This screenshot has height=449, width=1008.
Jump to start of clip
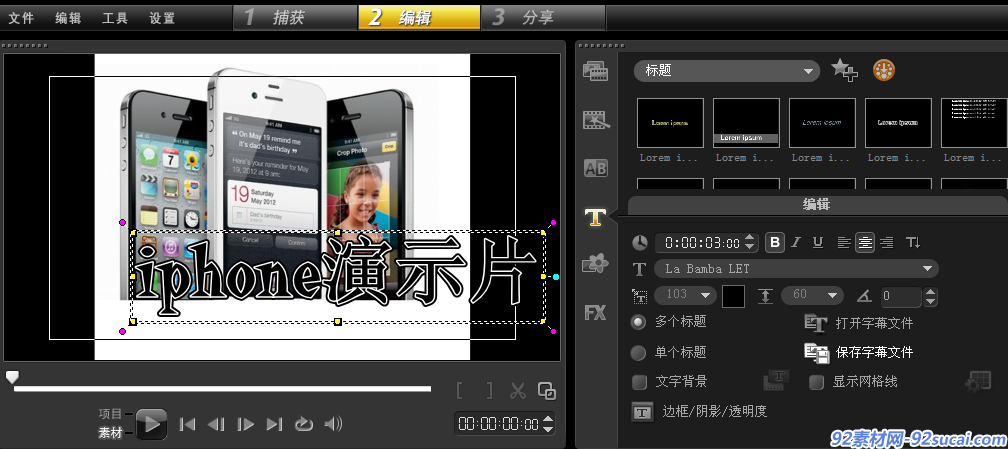tap(187, 424)
